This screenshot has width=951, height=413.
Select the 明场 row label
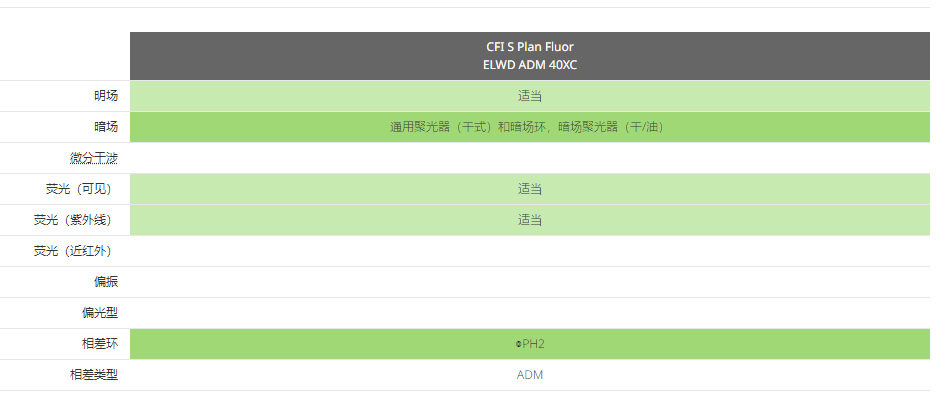click(x=106, y=96)
